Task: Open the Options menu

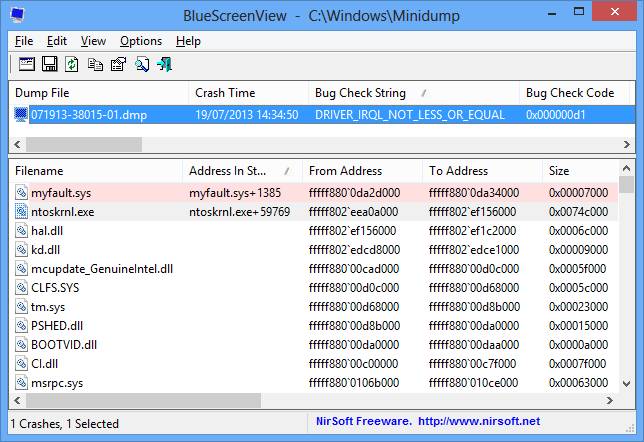Action: point(140,41)
